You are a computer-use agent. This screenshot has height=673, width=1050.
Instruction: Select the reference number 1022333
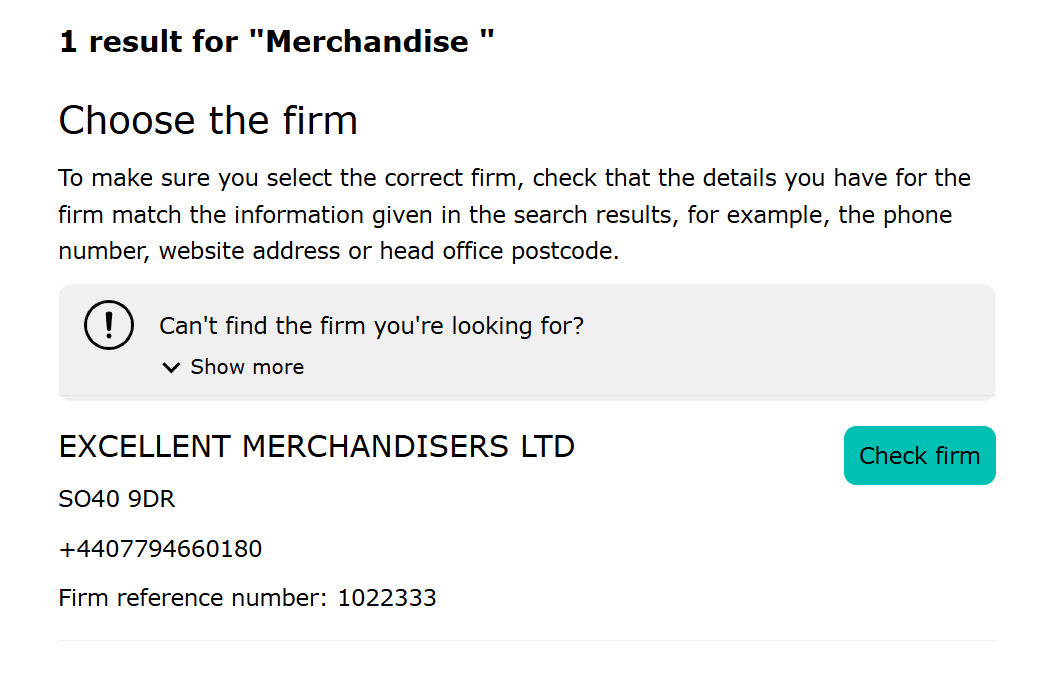point(387,597)
